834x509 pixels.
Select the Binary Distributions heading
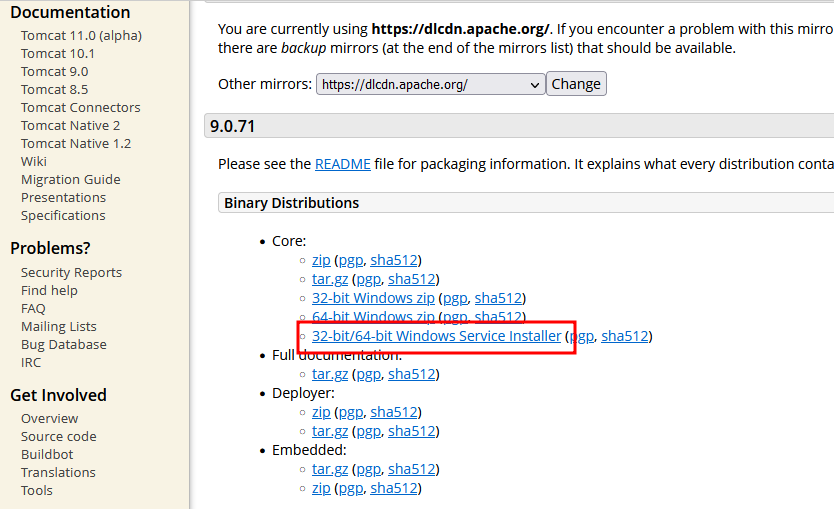click(291, 203)
